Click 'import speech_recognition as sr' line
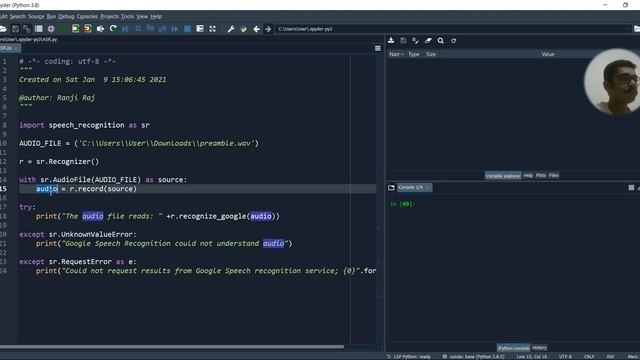This screenshot has height=360, width=640. (x=84, y=125)
